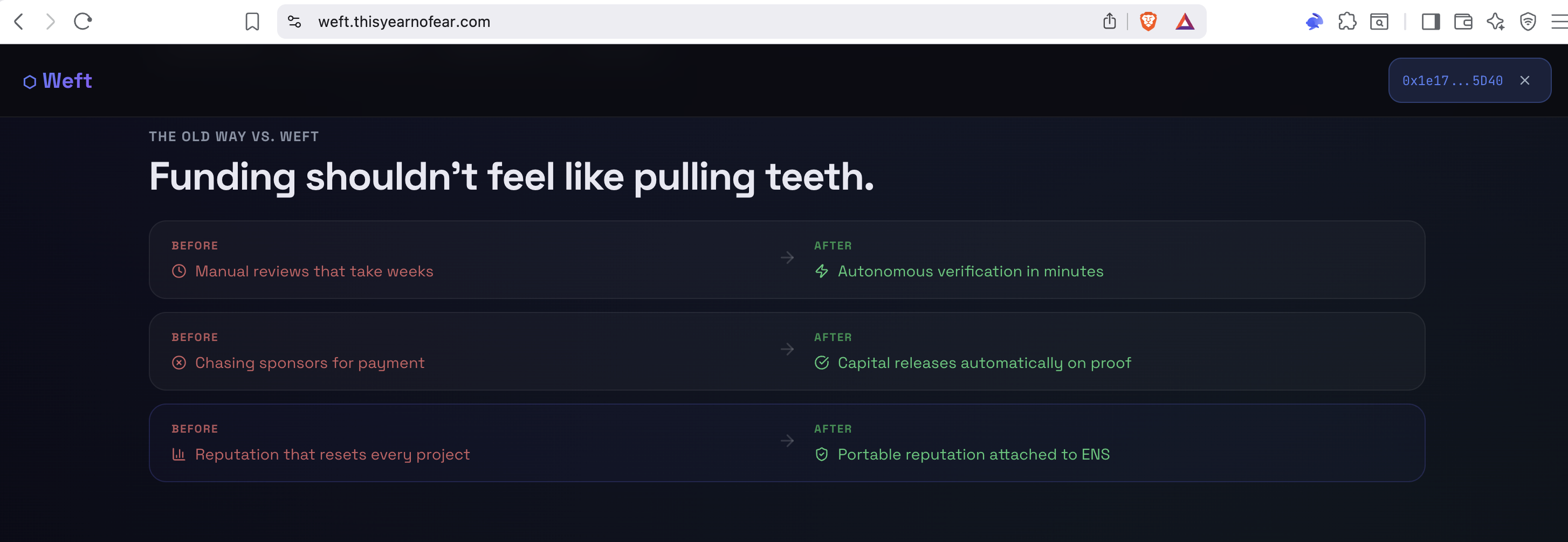This screenshot has height=542, width=1568.
Task: Disconnect wallet via X next to address
Action: coord(1525,80)
